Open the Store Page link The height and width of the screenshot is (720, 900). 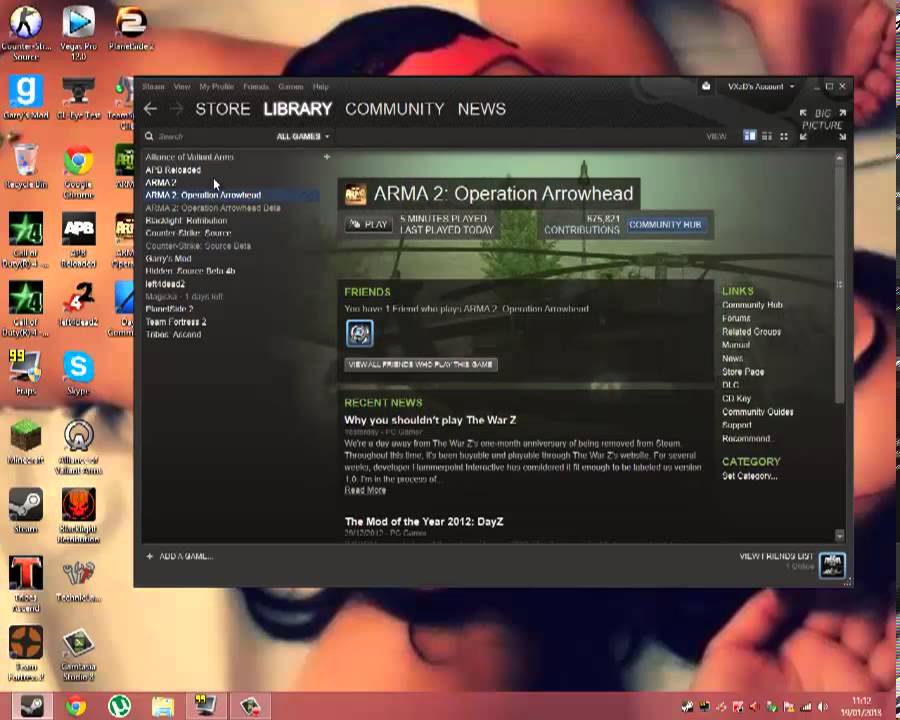coord(743,371)
